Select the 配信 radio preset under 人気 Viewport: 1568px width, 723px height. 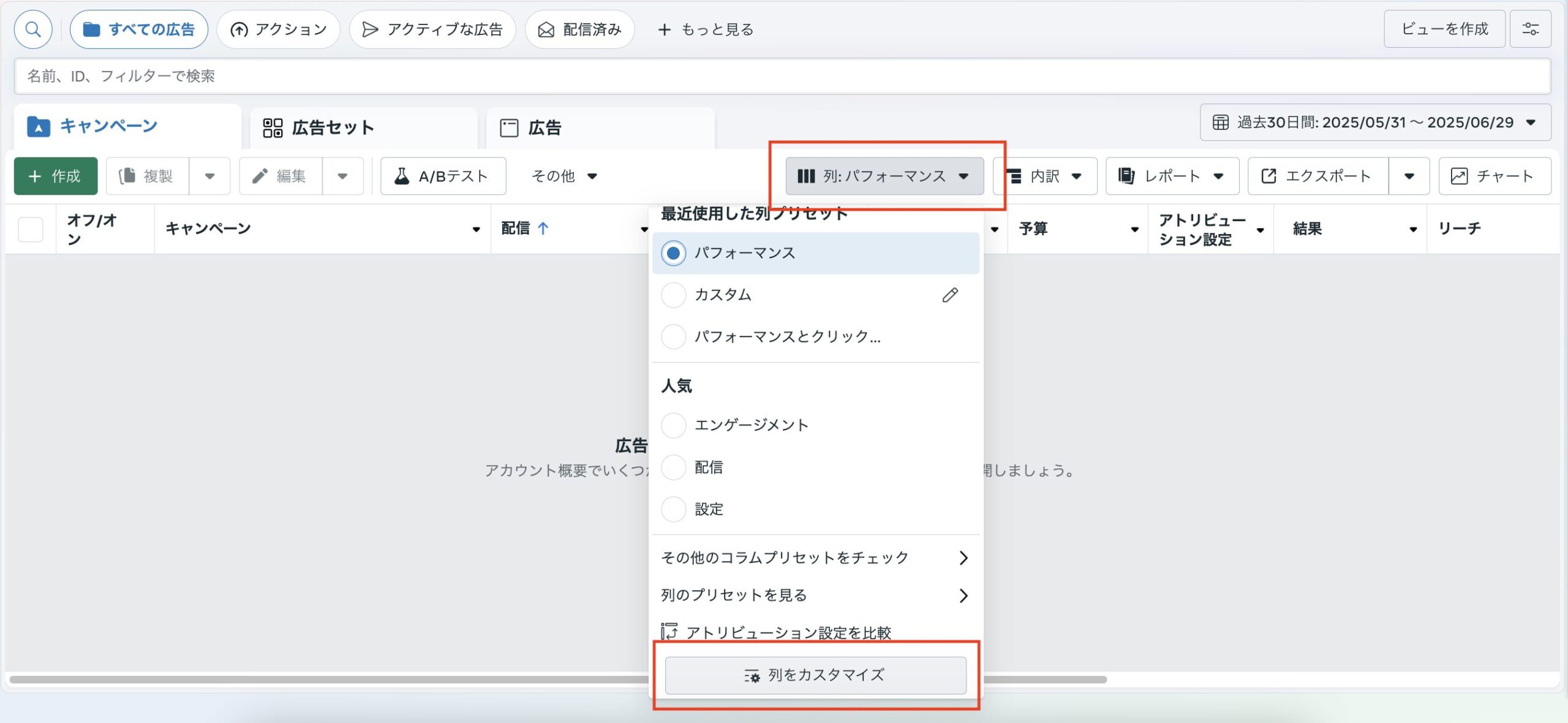pyautogui.click(x=674, y=467)
